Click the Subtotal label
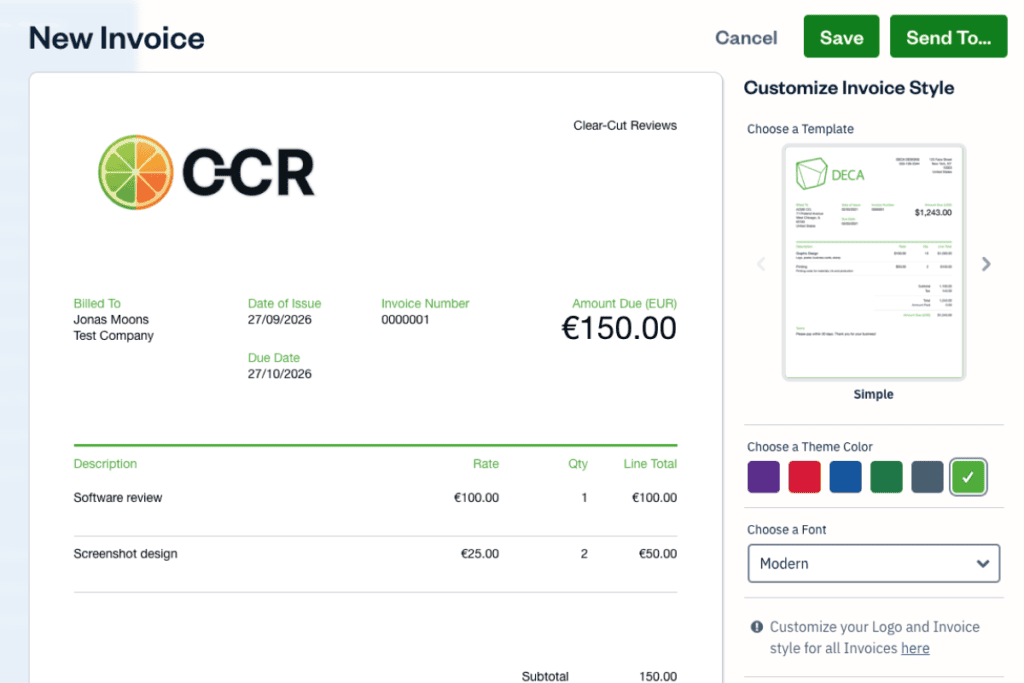This screenshot has height=683, width=1024. [x=545, y=676]
